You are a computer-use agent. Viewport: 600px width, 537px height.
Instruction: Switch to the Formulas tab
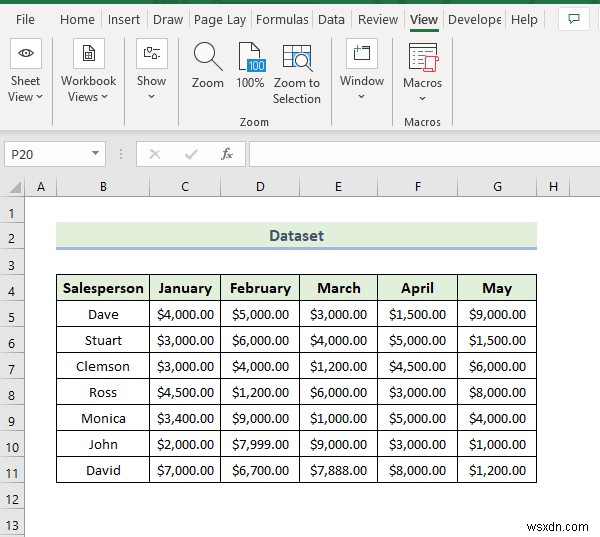click(282, 20)
